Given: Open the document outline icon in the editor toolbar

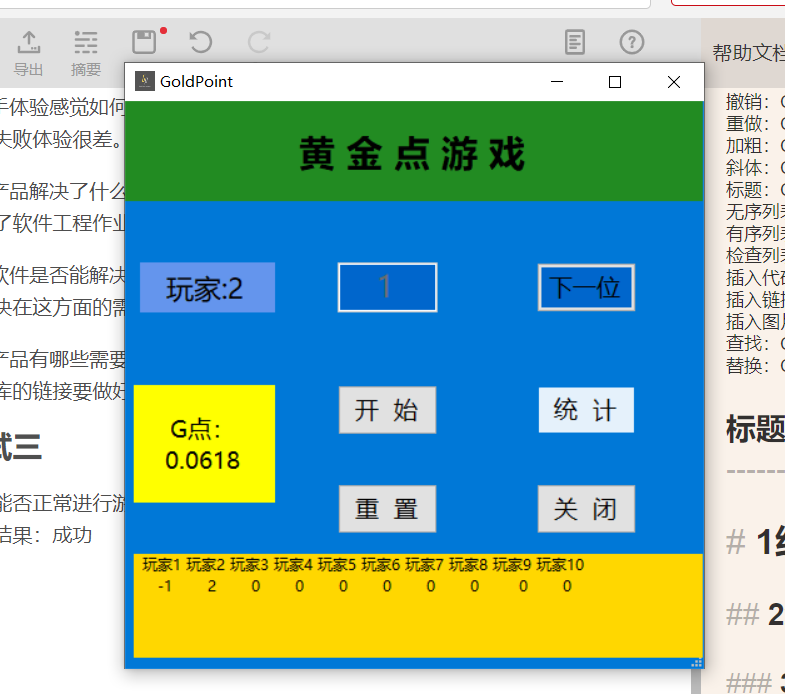Looking at the screenshot, I should click(x=575, y=42).
